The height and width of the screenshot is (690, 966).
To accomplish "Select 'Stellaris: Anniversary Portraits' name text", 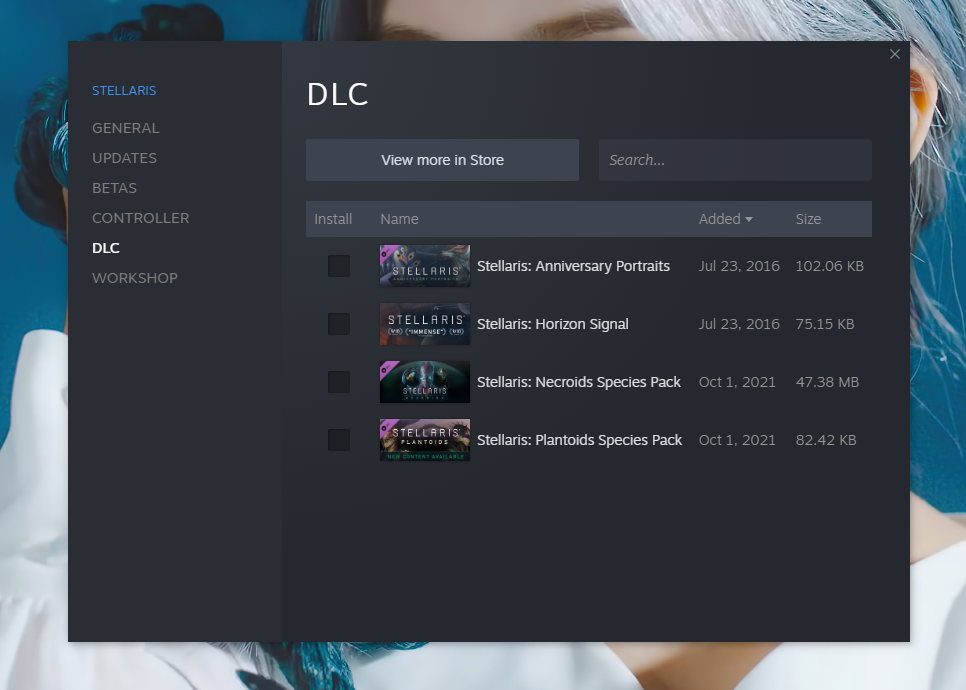I will point(573,266).
